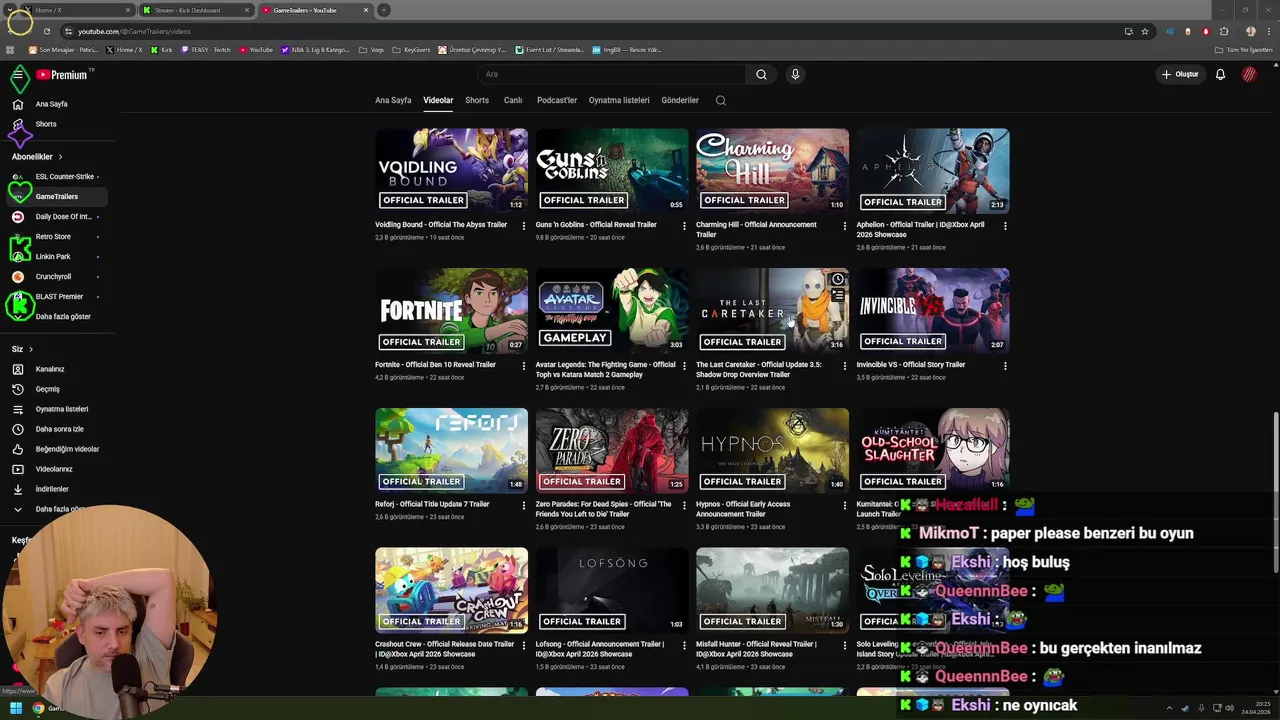Open the YouTube account avatar menu
Viewport: 1280px width, 720px height.
coord(1250,74)
